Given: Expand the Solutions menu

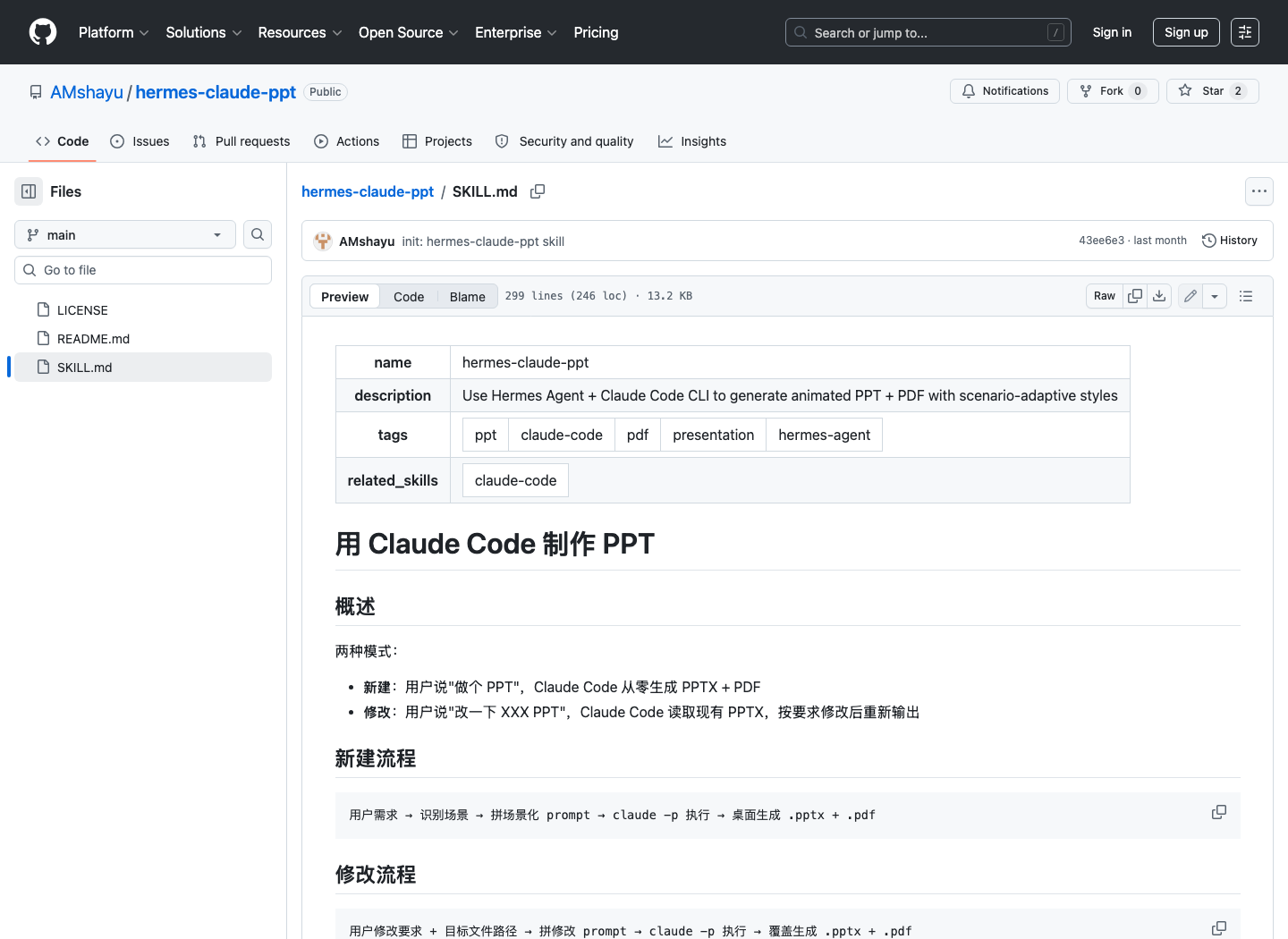Looking at the screenshot, I should [x=204, y=32].
